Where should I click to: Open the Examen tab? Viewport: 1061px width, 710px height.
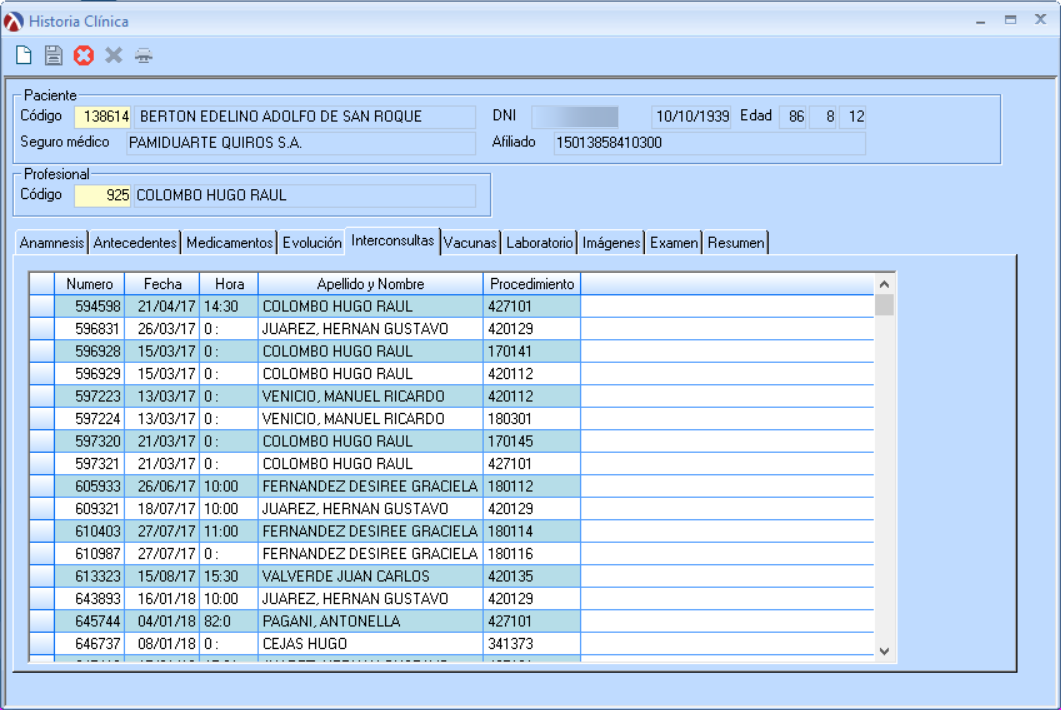(x=673, y=243)
